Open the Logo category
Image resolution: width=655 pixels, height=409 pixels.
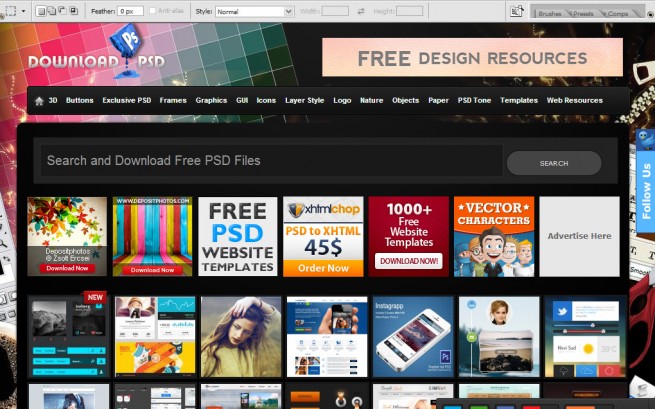pos(342,100)
